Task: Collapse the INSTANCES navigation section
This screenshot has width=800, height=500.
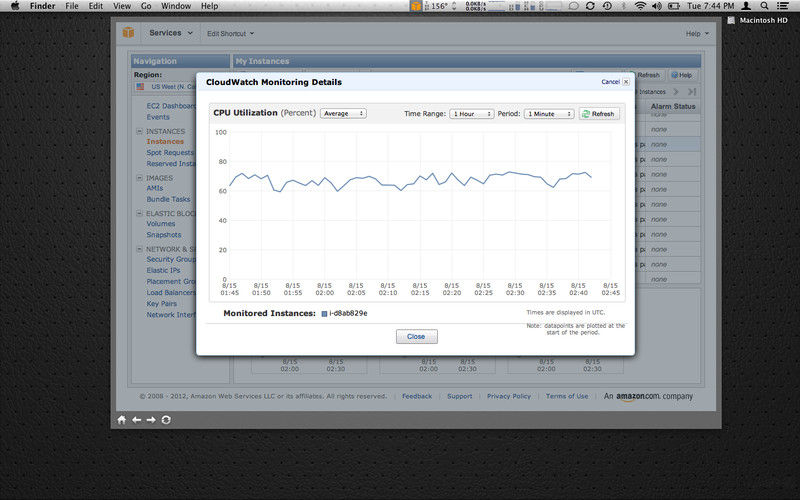Action: 139,131
